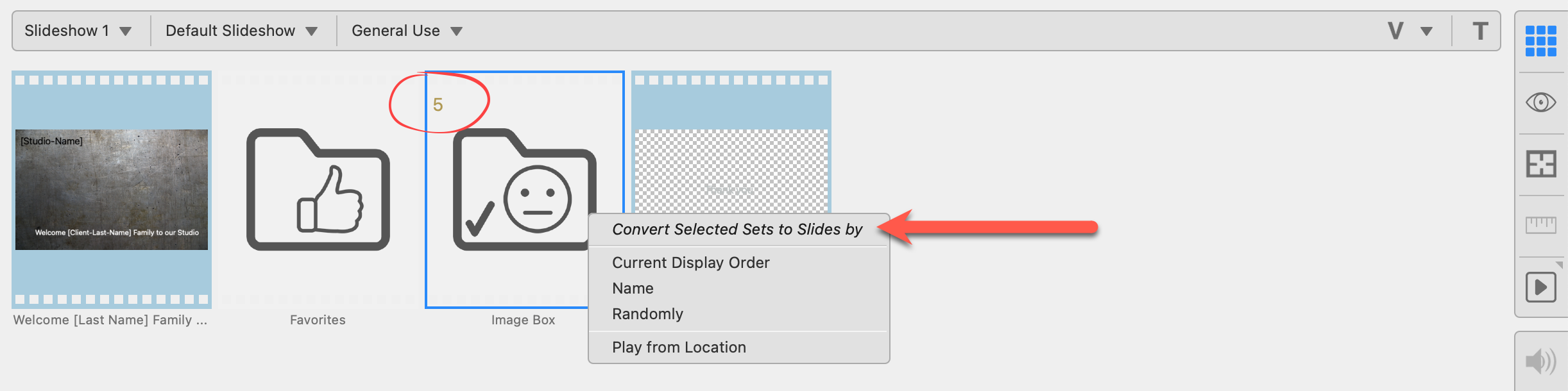The image size is (1568, 391).
Task: Start slideshow with the play icon
Action: point(1540,287)
